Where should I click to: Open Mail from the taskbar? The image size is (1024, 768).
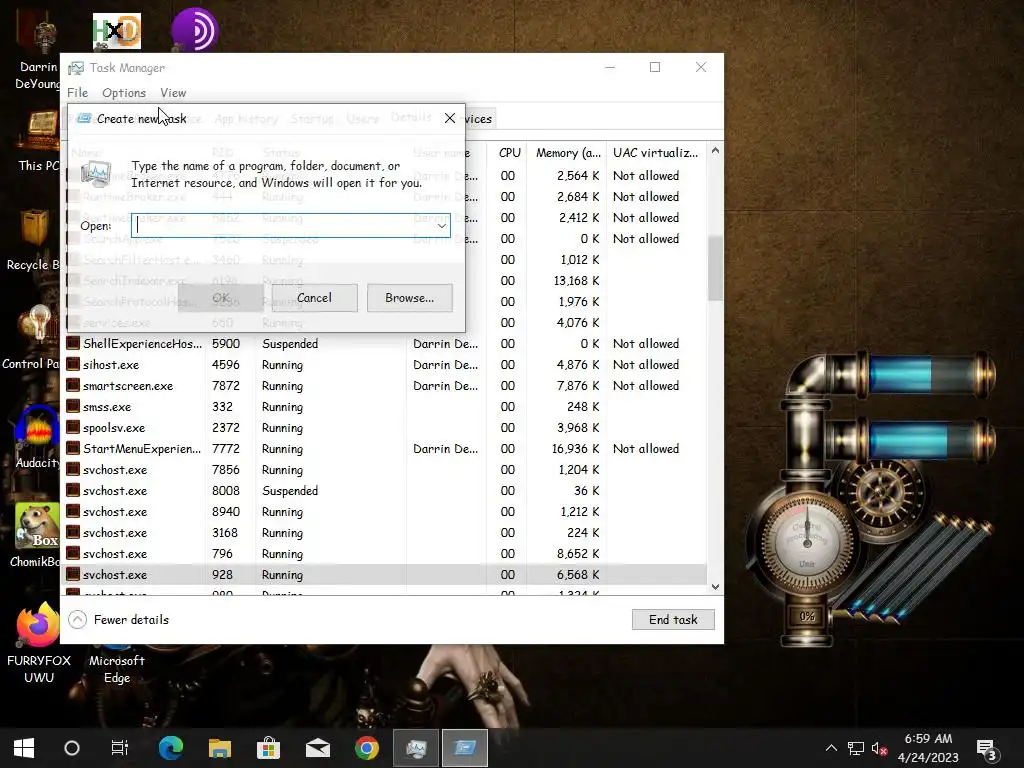point(318,748)
